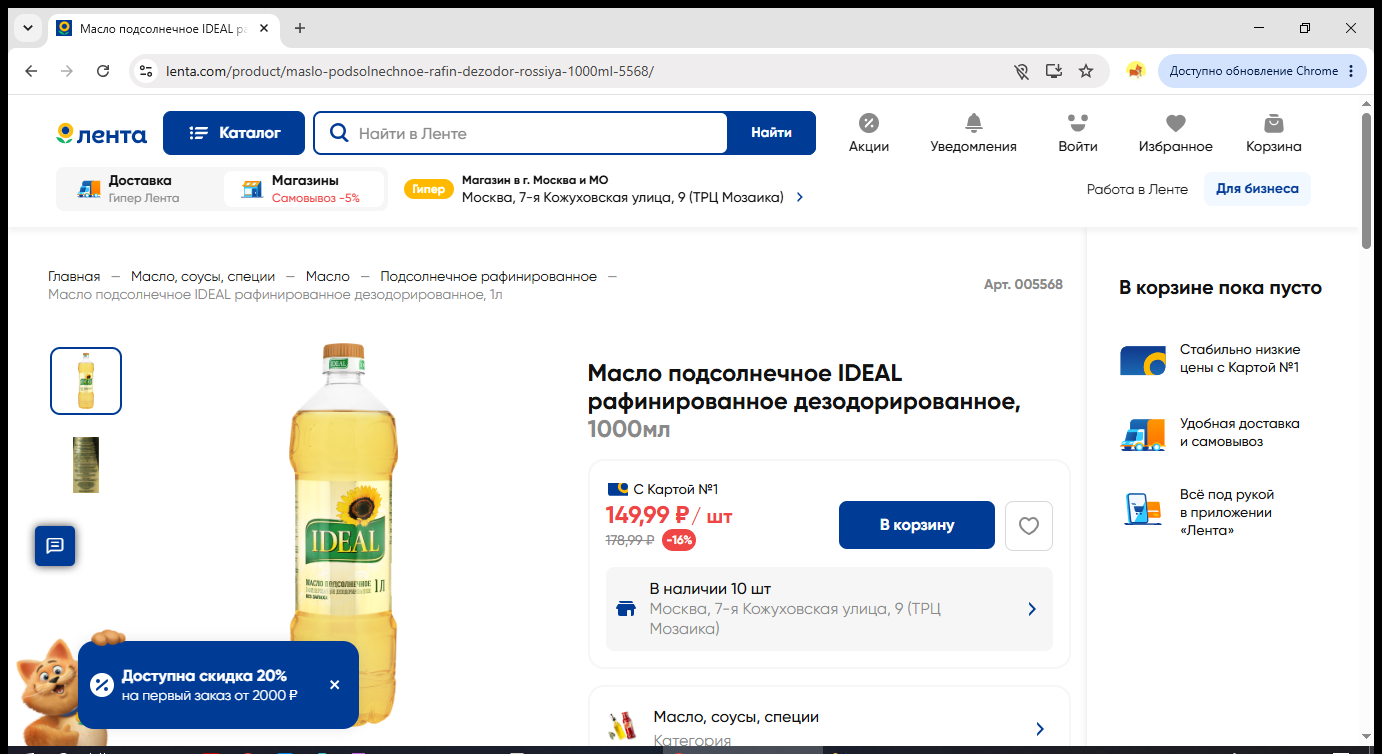Image resolution: width=1382 pixels, height=754 pixels.
Task: Open the Корзина cart icon
Action: pyautogui.click(x=1273, y=133)
